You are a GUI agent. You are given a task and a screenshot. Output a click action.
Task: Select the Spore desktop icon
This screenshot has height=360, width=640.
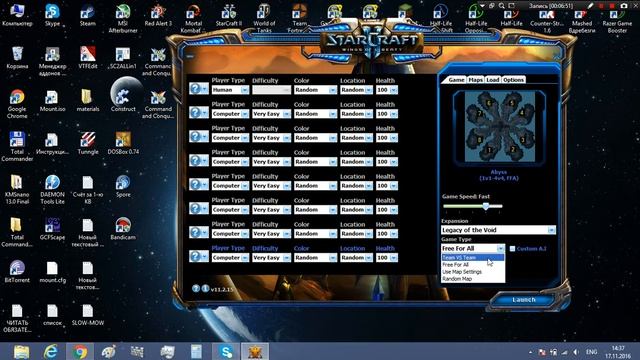[x=123, y=186]
